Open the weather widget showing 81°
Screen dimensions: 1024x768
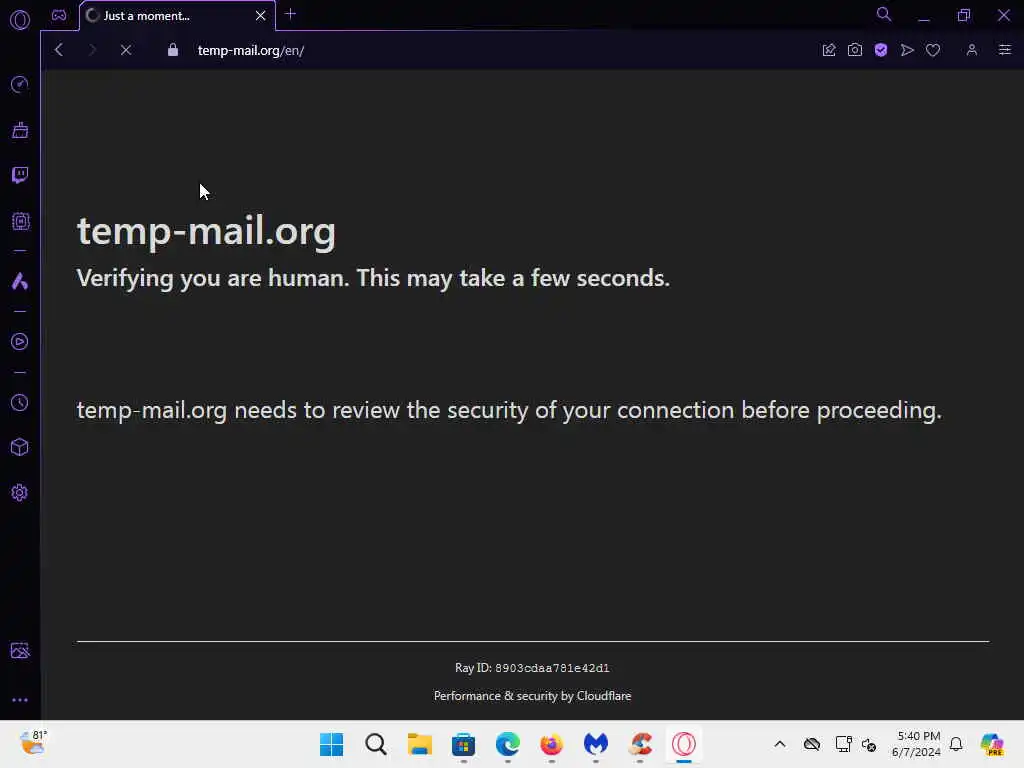(x=33, y=743)
